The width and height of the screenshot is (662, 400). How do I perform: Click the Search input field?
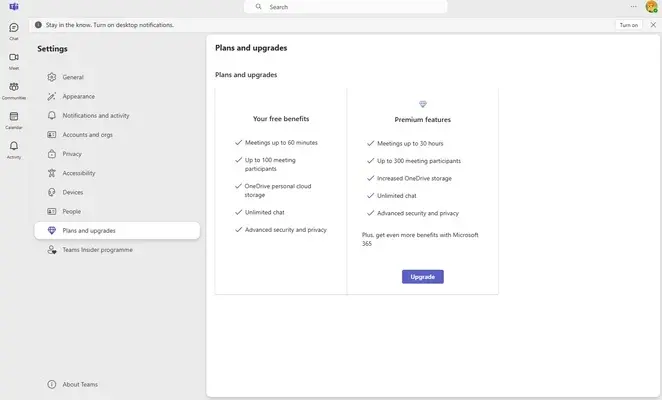[345, 7]
